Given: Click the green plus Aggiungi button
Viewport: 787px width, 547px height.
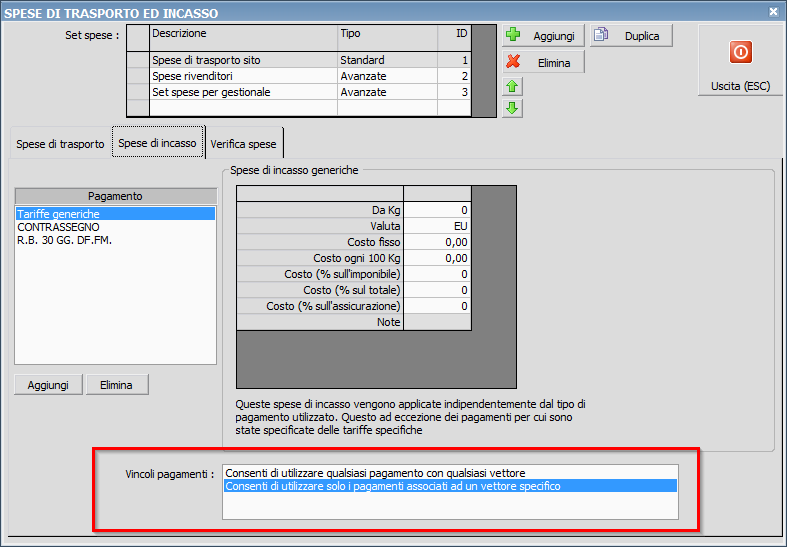Looking at the screenshot, I should [x=543, y=36].
